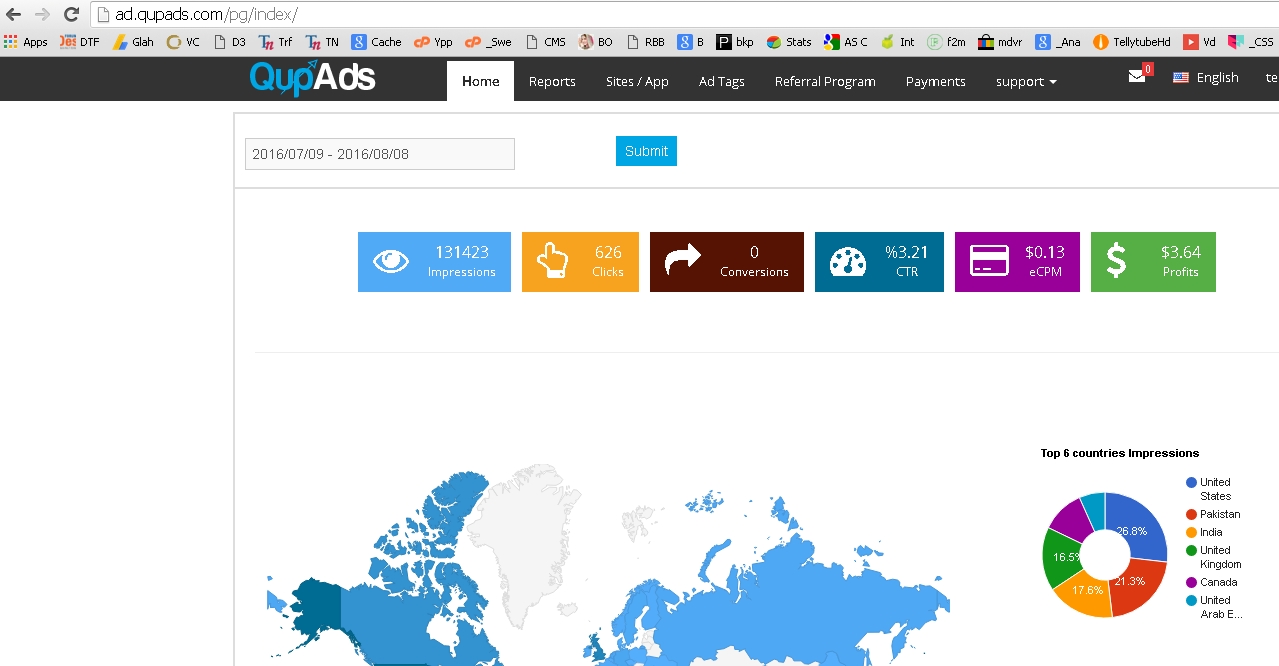Open the TellytubeHd bookmark
Viewport: 1279px width, 666px height.
coord(1132,42)
